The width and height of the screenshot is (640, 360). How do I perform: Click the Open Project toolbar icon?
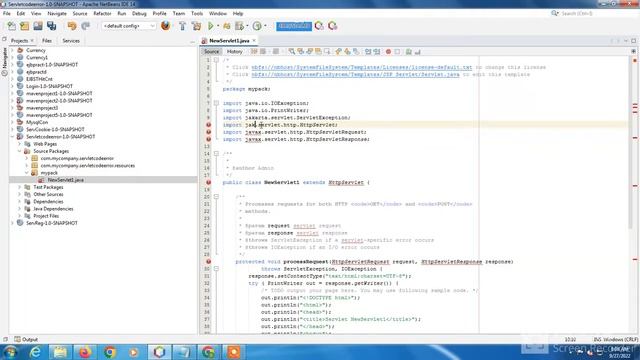click(38, 26)
